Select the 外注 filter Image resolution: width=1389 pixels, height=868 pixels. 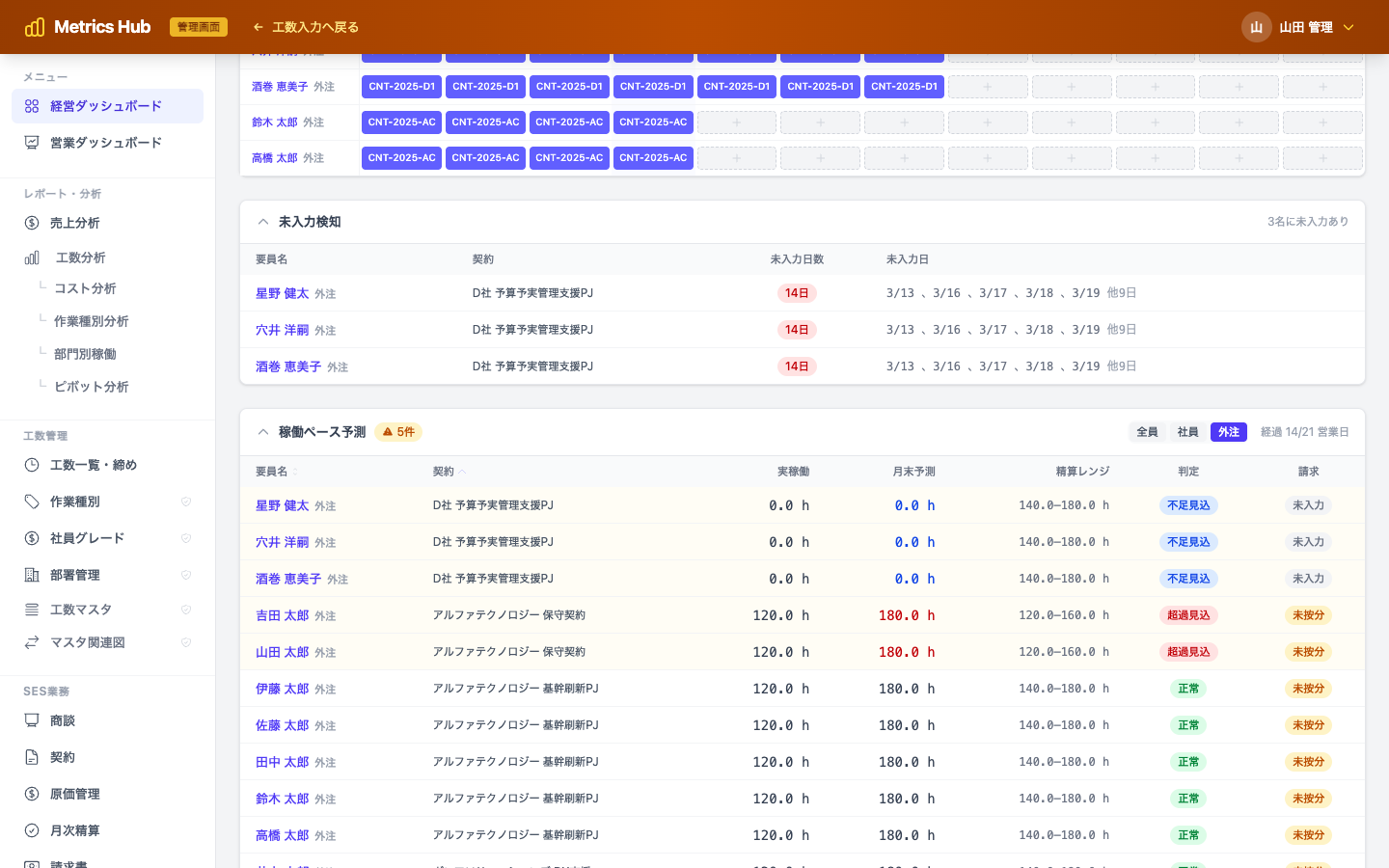pyautogui.click(x=1228, y=432)
